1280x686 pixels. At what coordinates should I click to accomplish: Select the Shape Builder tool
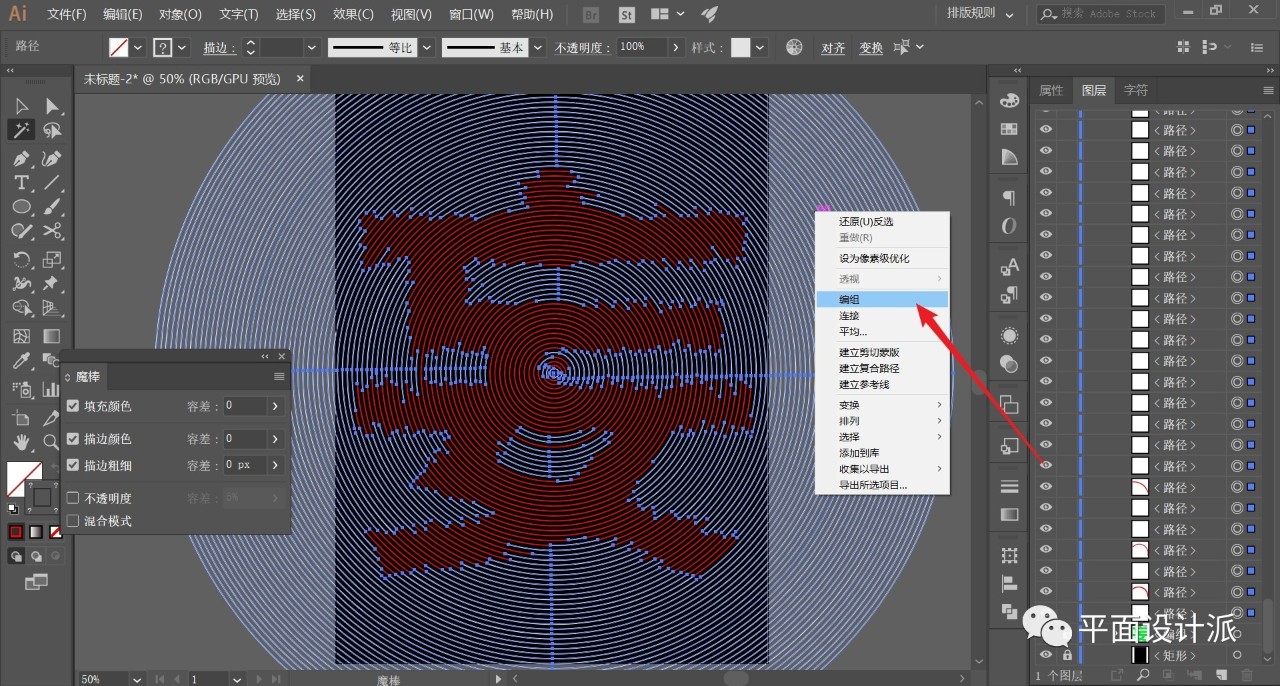(22, 310)
